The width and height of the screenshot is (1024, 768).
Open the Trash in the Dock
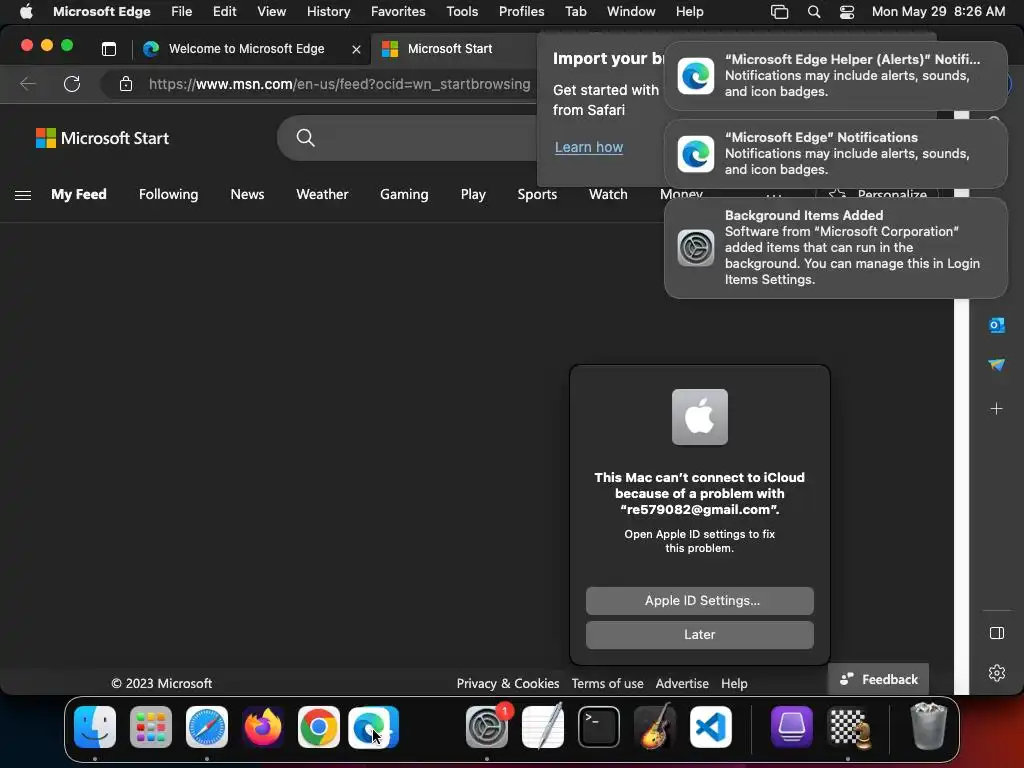coord(929,726)
